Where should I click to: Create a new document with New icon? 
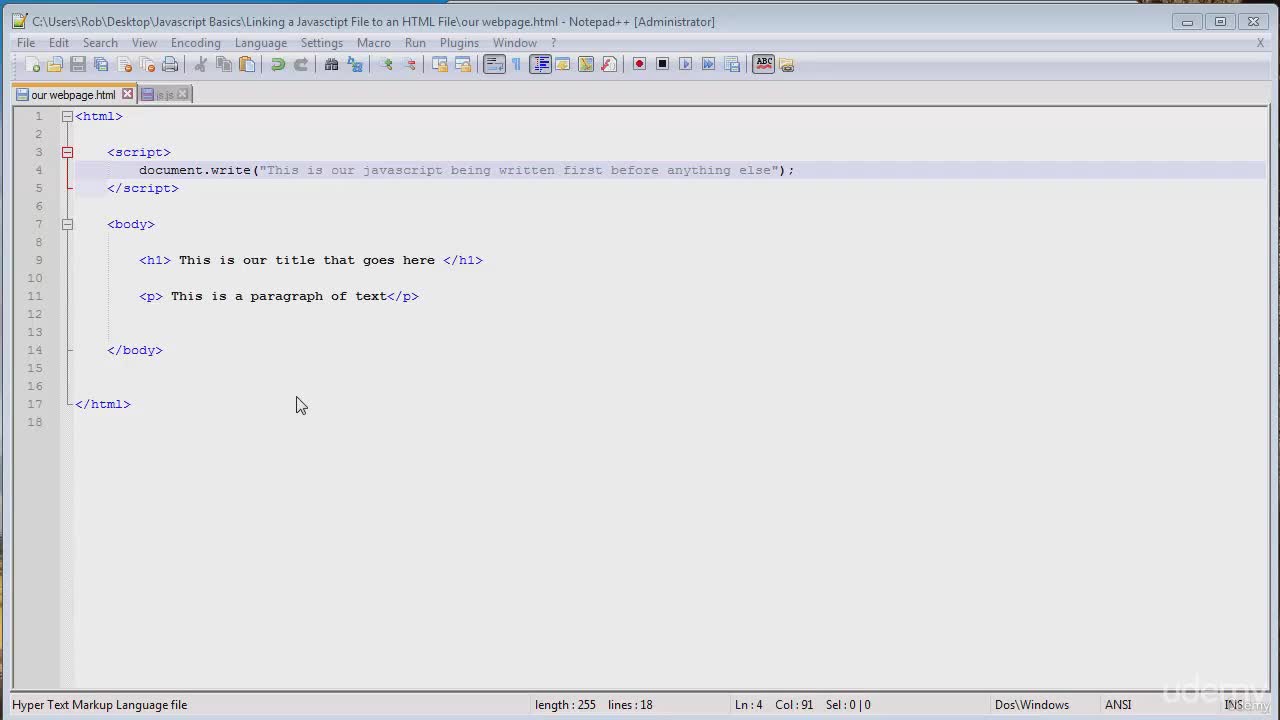pos(32,64)
